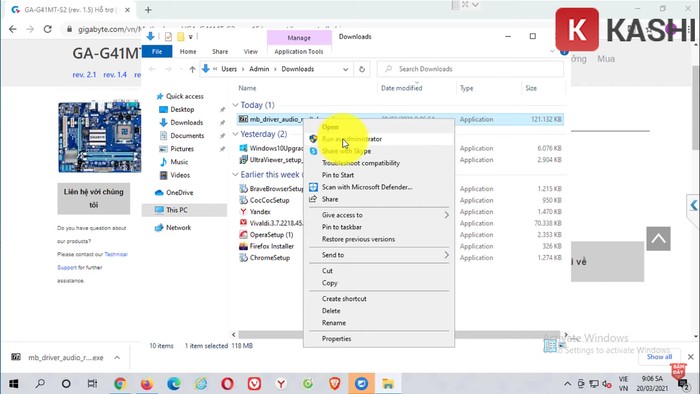The height and width of the screenshot is (394, 700).
Task: Collapse the Yesterday group
Action: (x=235, y=134)
